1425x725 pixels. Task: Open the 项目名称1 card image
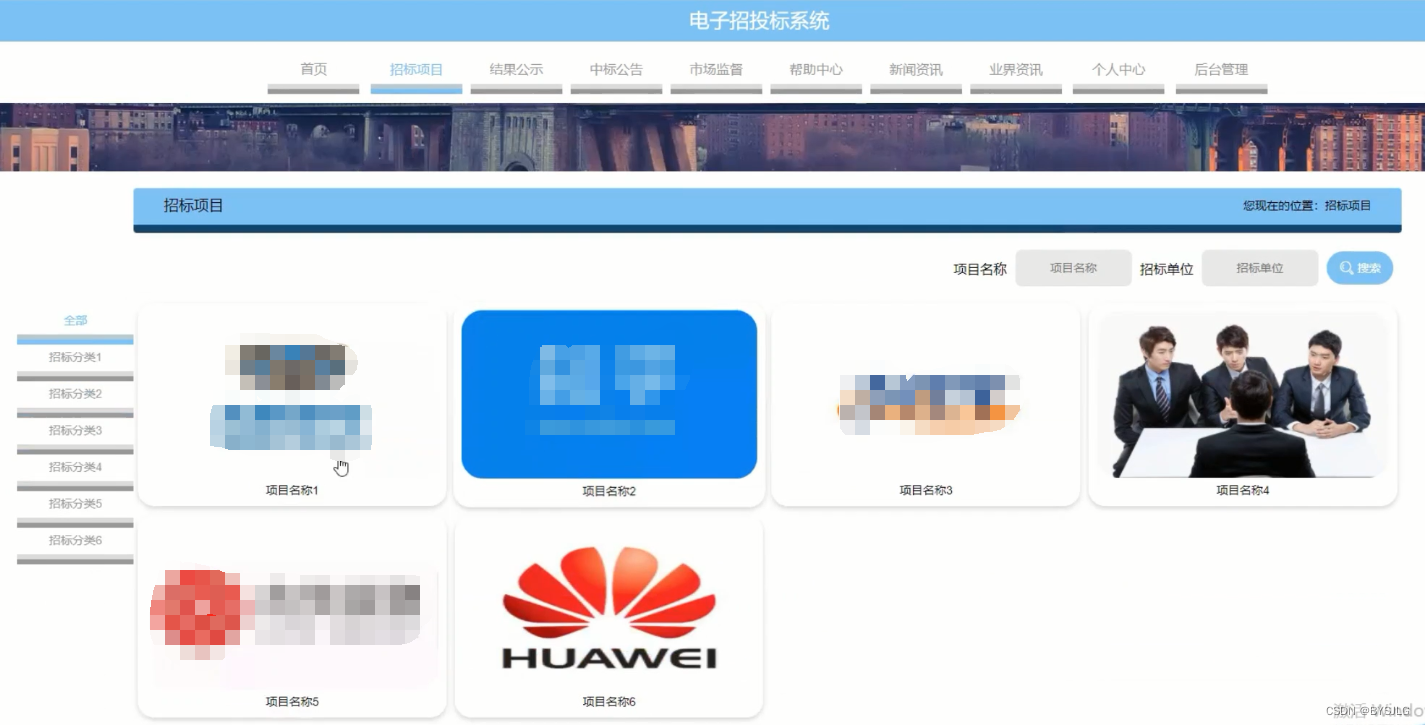pyautogui.click(x=292, y=395)
